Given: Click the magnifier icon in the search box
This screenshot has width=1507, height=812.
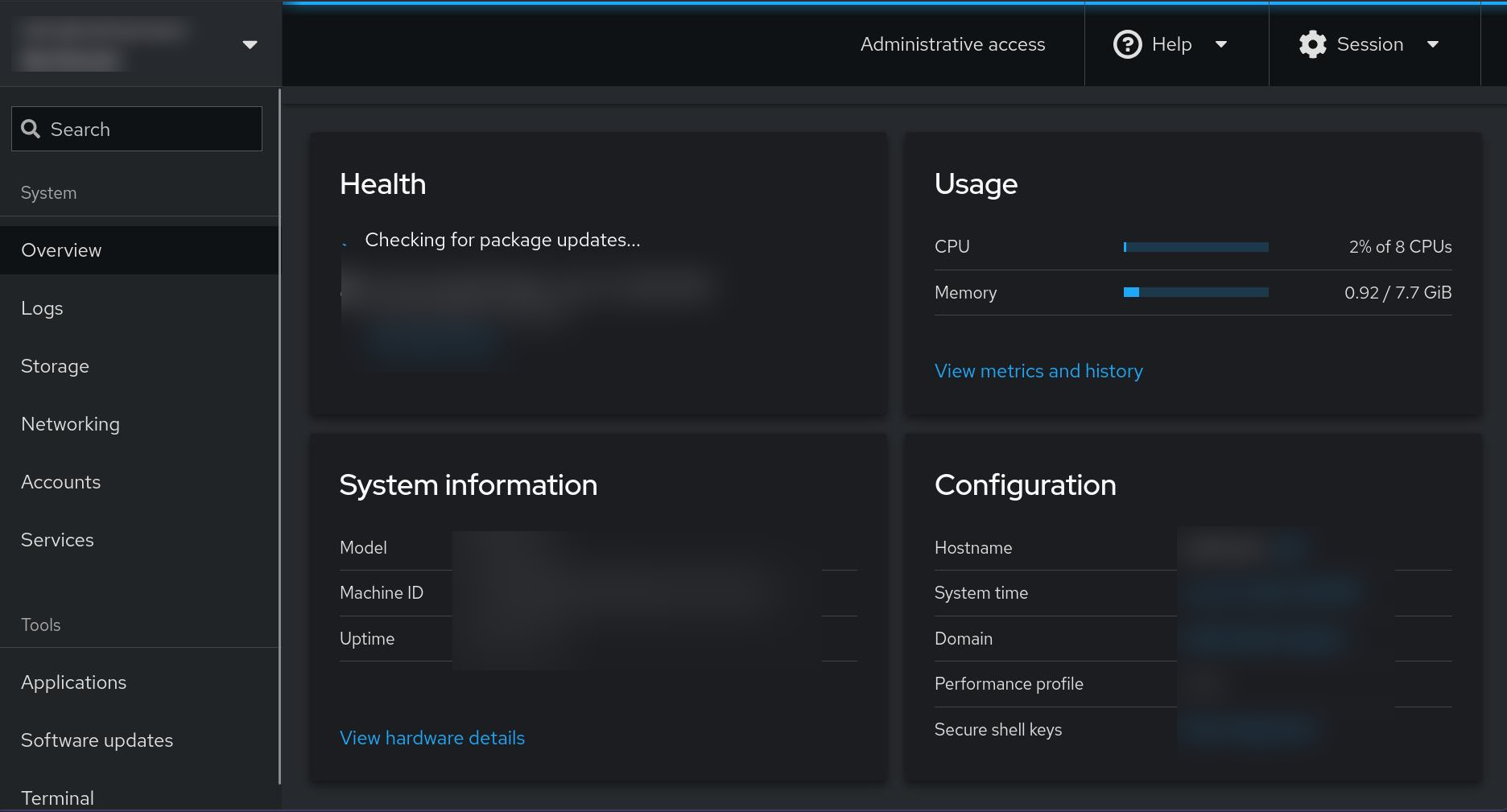Looking at the screenshot, I should [x=31, y=129].
